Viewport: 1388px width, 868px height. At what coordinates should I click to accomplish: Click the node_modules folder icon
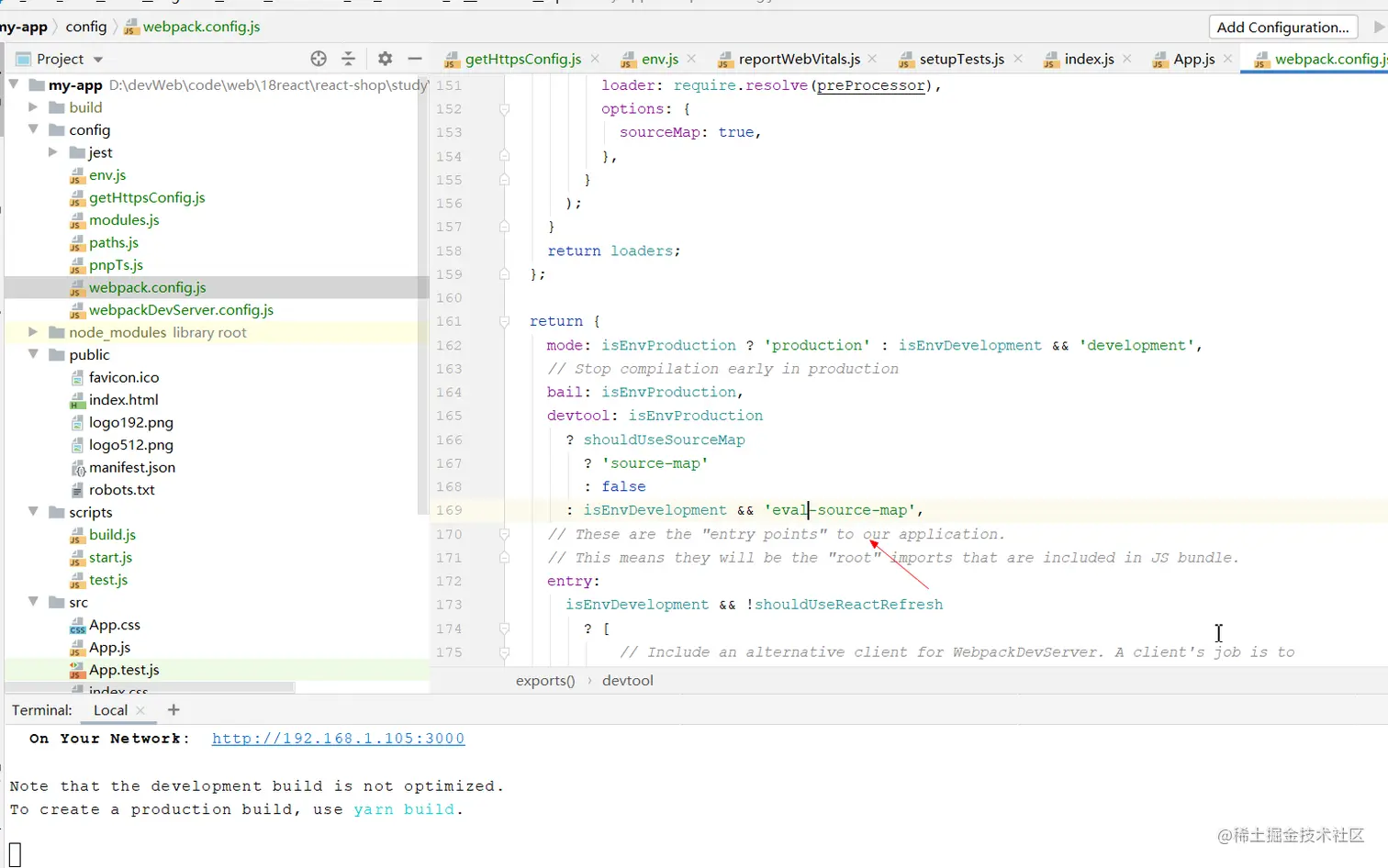[x=57, y=332]
